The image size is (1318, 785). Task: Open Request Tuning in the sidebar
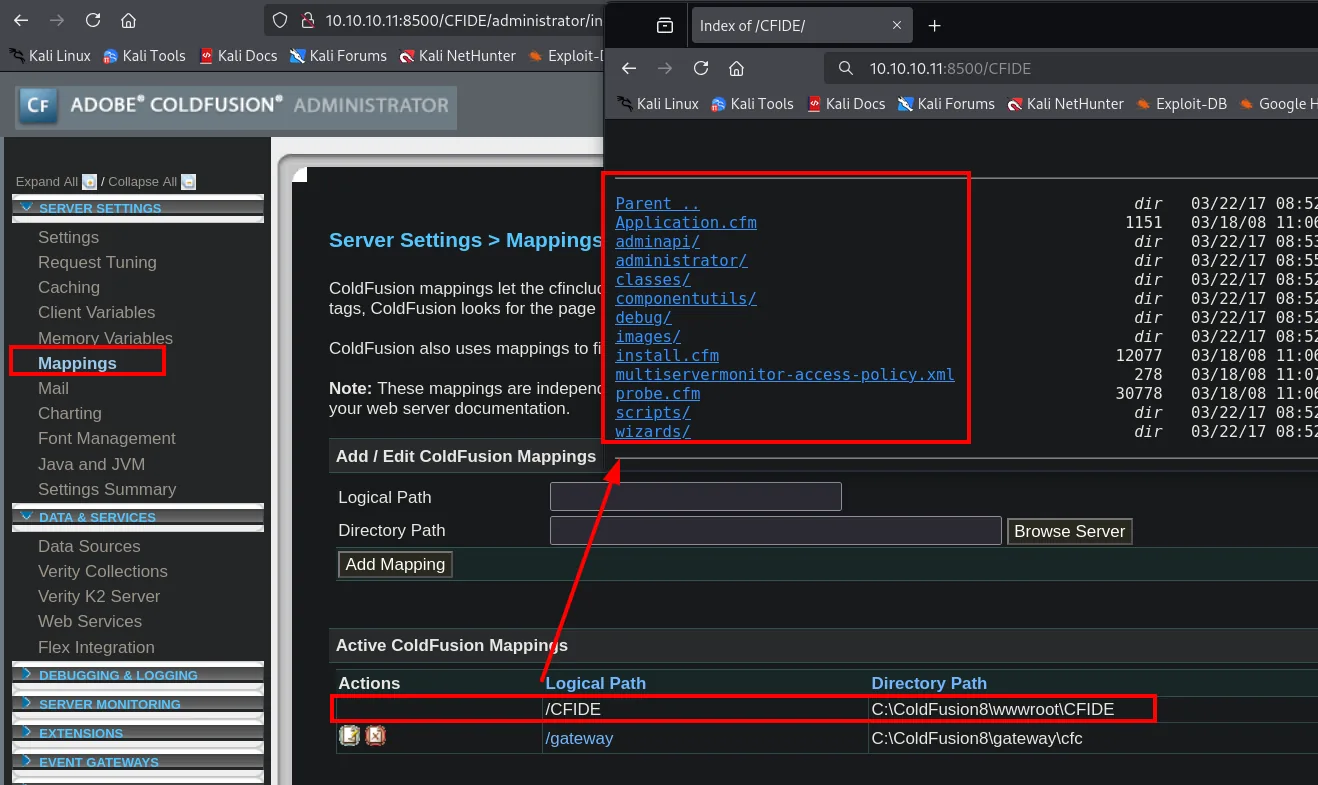[x=97, y=262]
